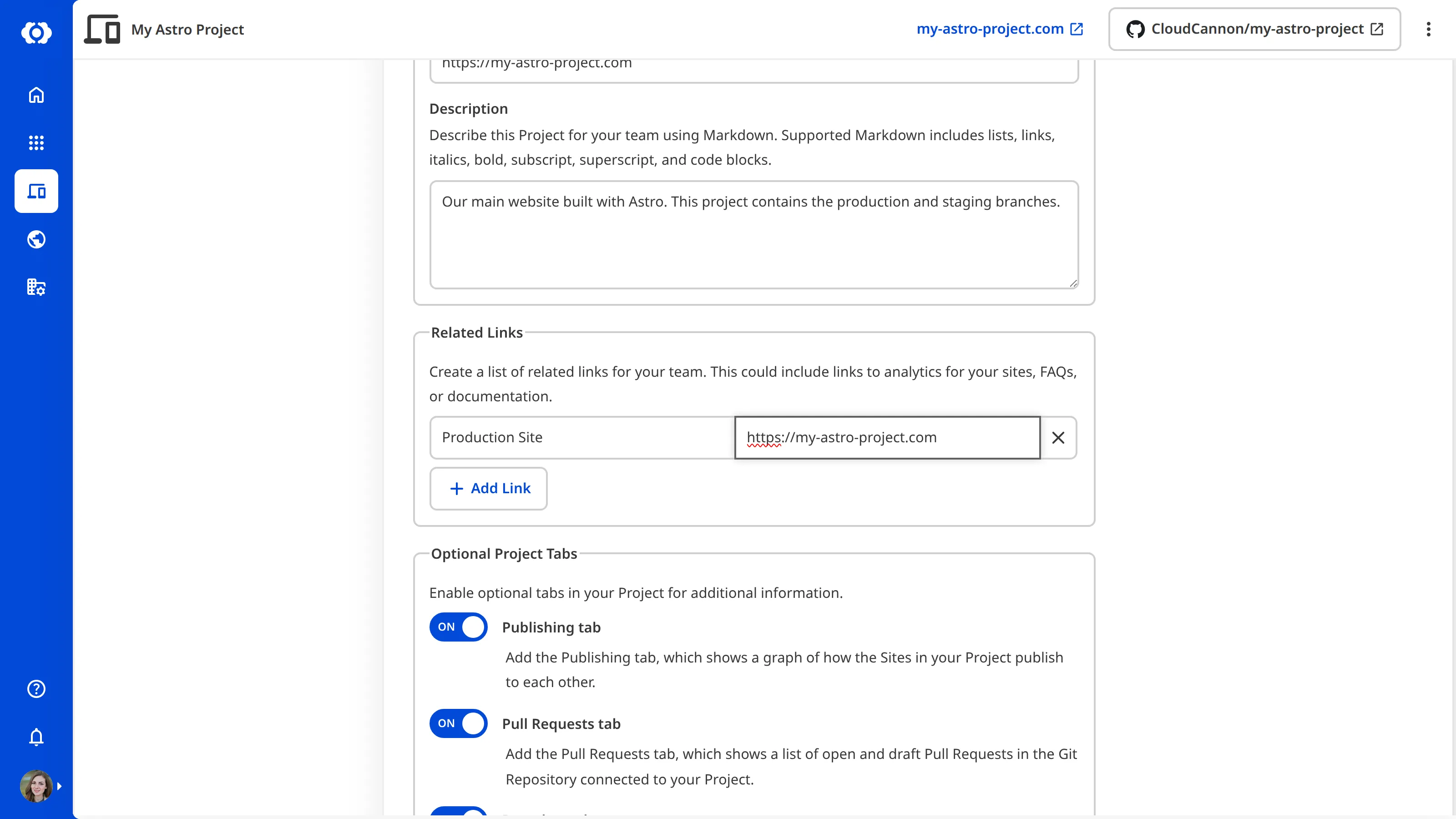
Task: Toggle off the Pull Requests tab switch
Action: [458, 723]
